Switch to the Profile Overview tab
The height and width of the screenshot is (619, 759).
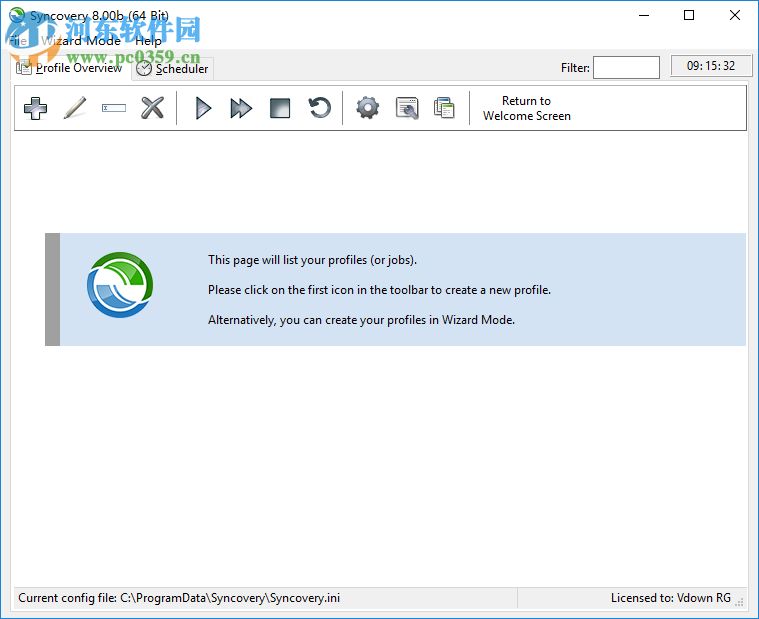coord(69,68)
